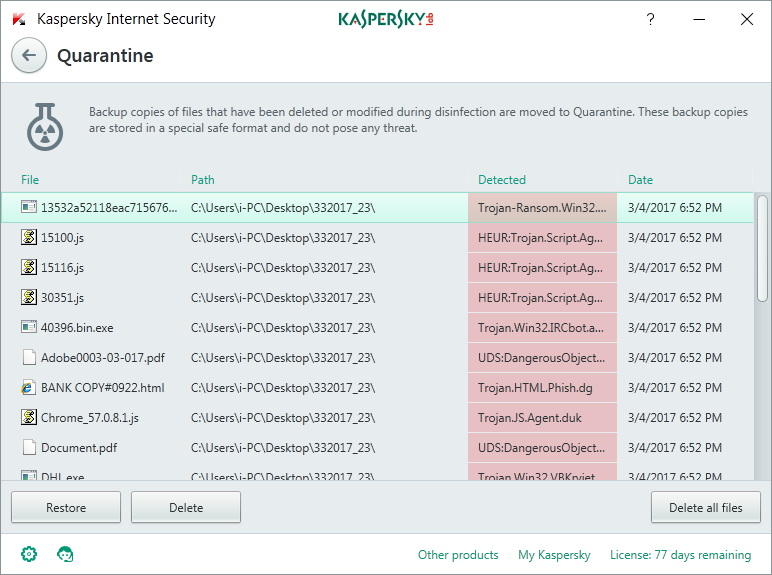Open the Help question mark
Image resolution: width=772 pixels, height=575 pixels.
coord(650,19)
